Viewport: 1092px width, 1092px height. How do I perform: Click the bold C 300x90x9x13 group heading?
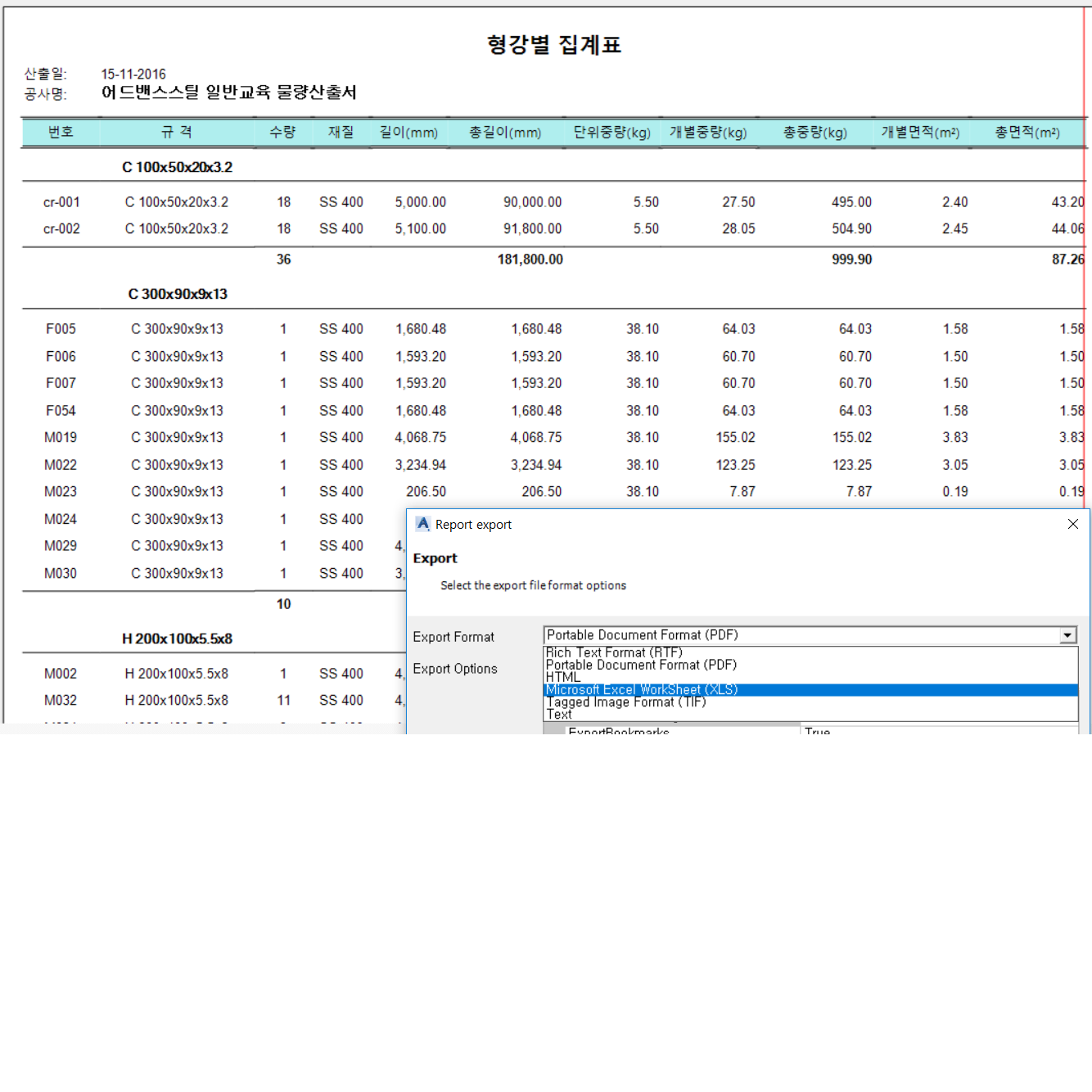coord(178,294)
